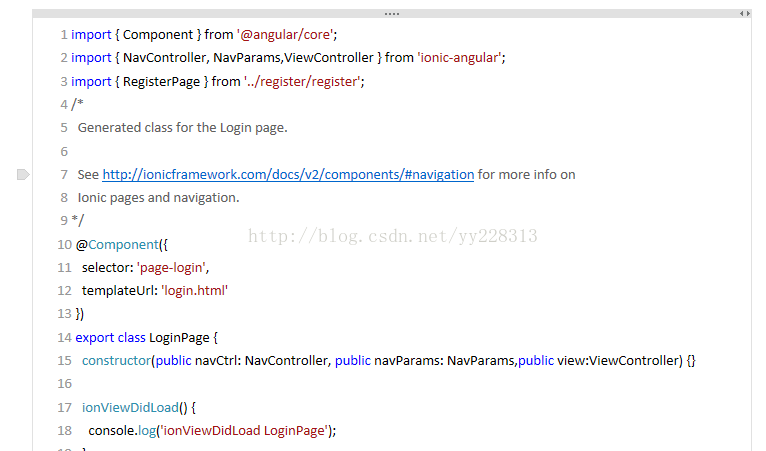766x451 pixels.
Task: Click 'navCtrl: NavController' parameter on line 15
Action: click(261, 361)
